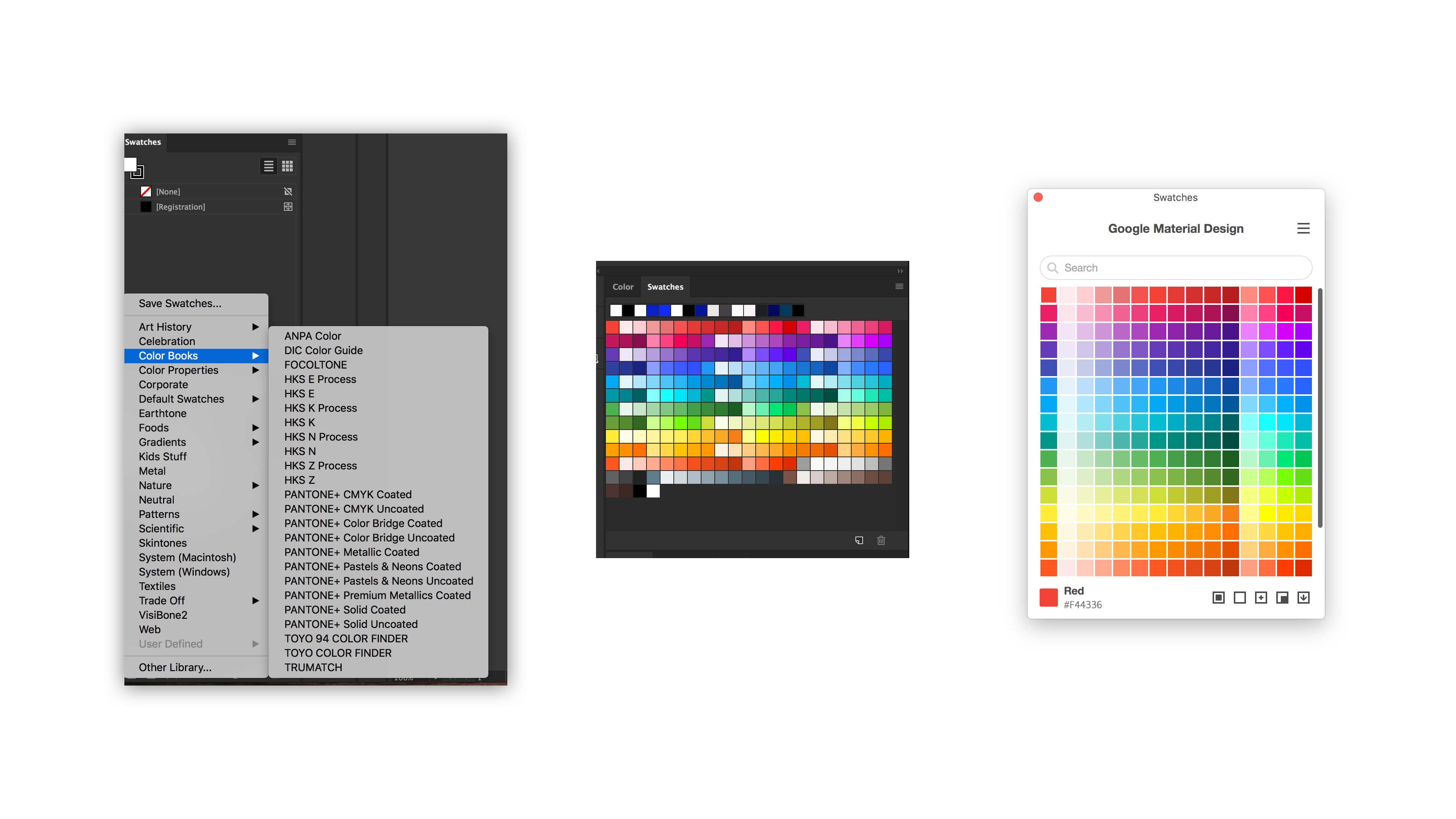Expand the Color Properties submenu arrow

click(x=256, y=370)
